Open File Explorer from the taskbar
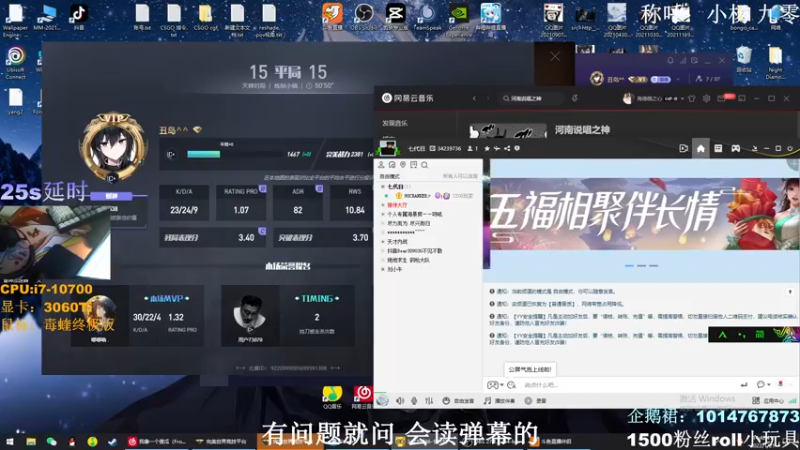 click(31, 441)
